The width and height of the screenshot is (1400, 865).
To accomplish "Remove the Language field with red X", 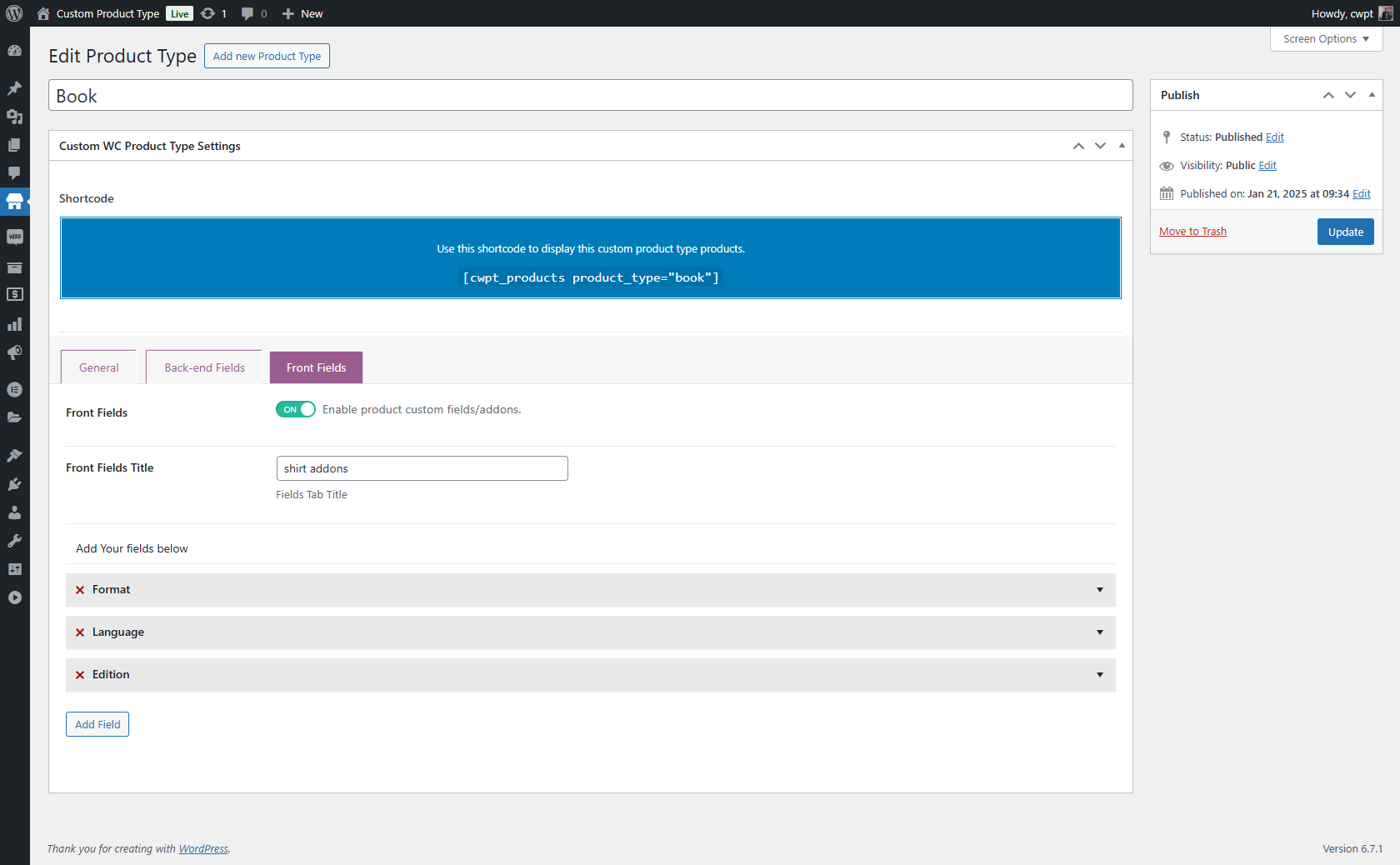I will point(80,632).
